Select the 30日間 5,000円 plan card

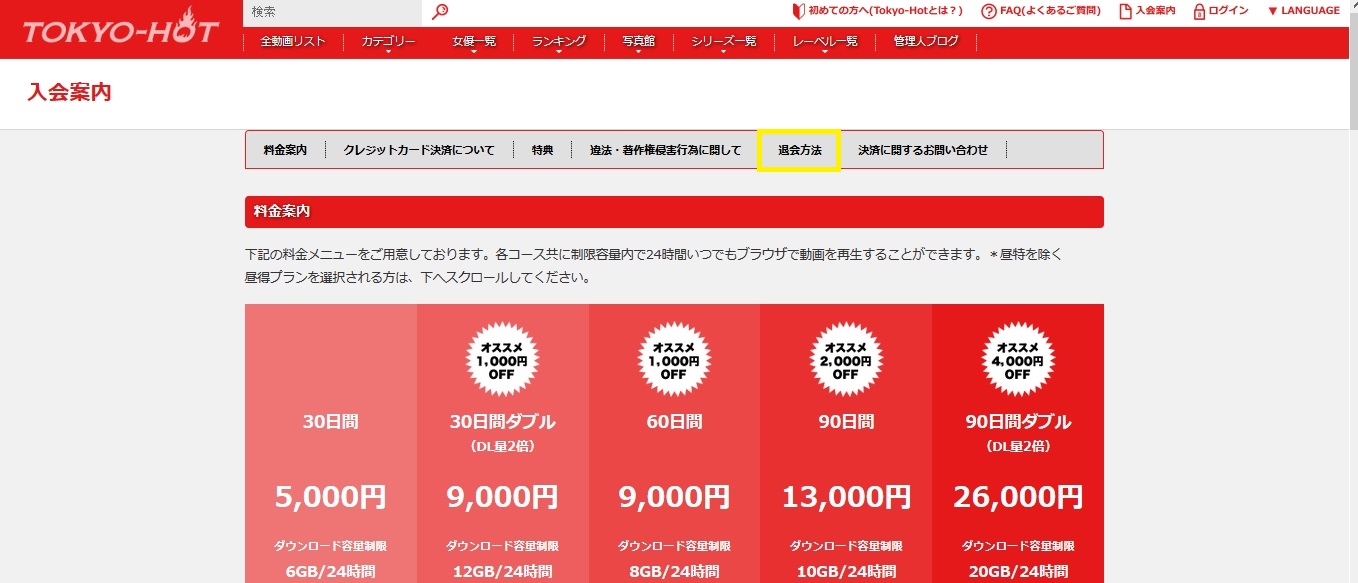tap(331, 450)
